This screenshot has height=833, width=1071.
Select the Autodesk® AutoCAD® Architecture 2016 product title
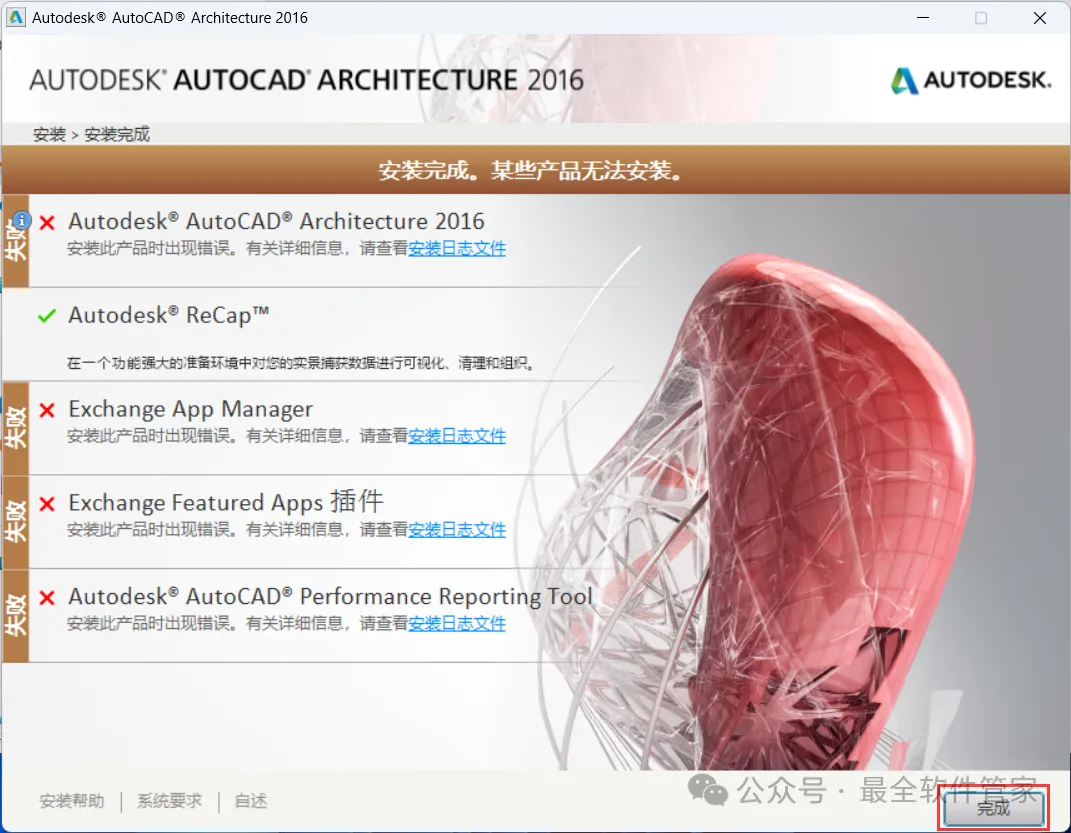click(x=276, y=221)
